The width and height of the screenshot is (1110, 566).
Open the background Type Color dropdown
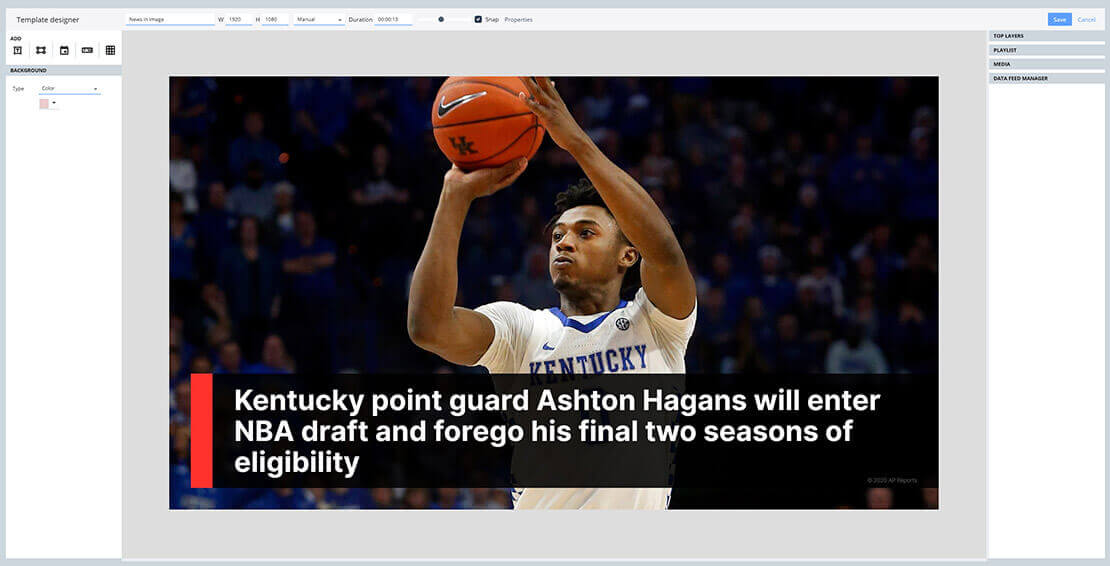[70, 88]
